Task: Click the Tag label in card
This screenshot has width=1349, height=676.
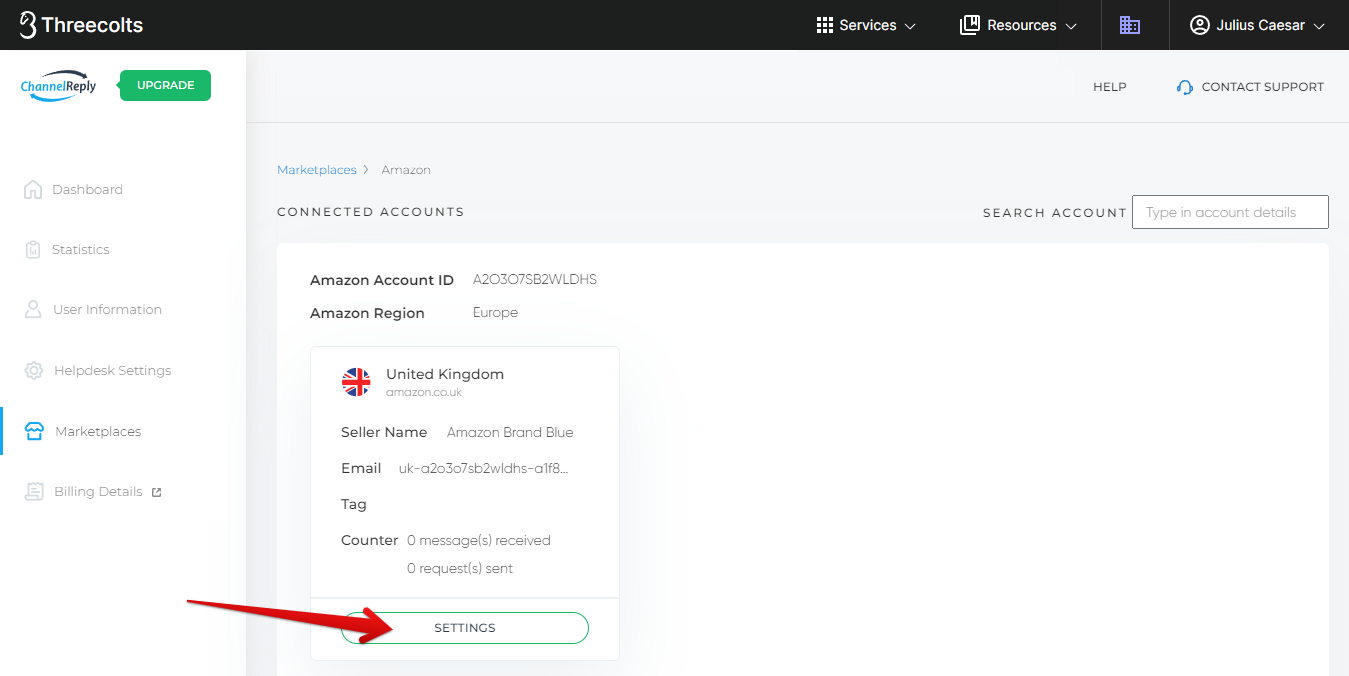Action: (x=354, y=504)
